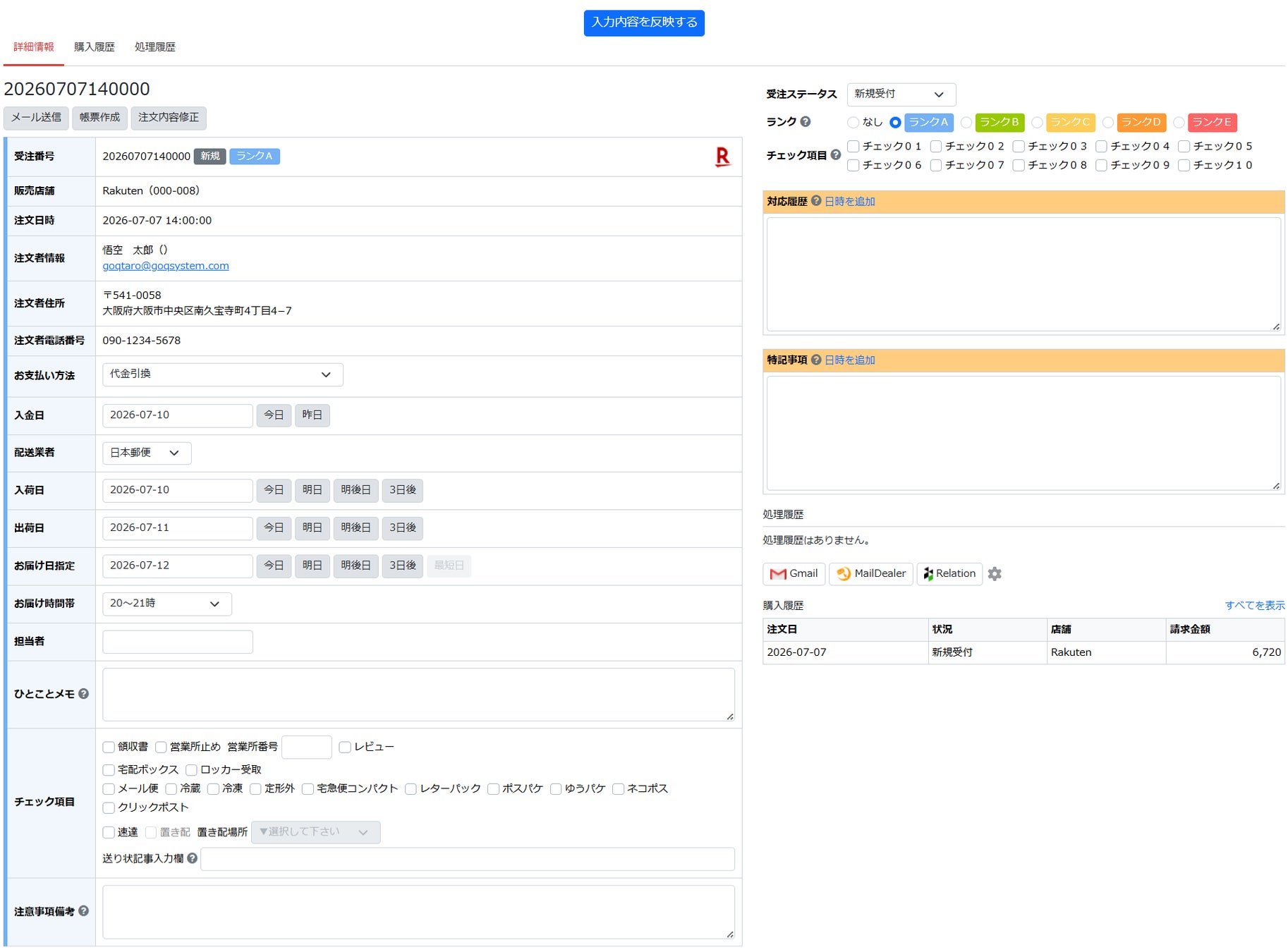Open 受注ステータス dropdown
The height and width of the screenshot is (952, 1288).
(x=901, y=94)
